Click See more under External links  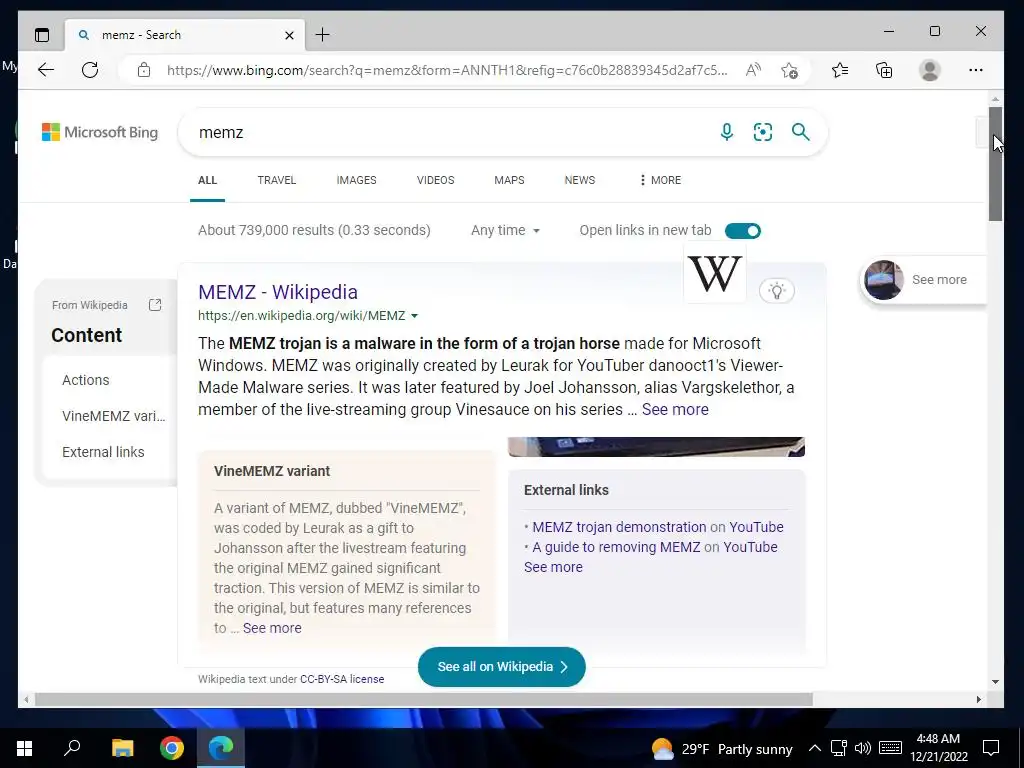(552, 568)
